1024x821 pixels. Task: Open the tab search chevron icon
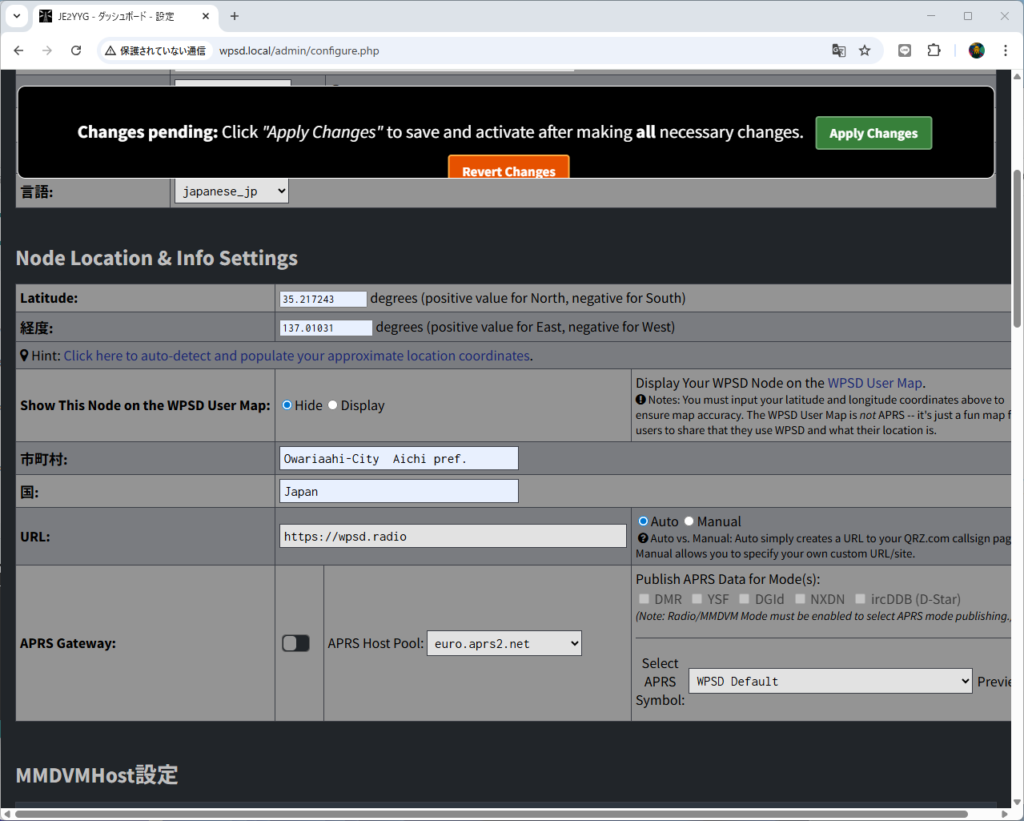point(17,16)
